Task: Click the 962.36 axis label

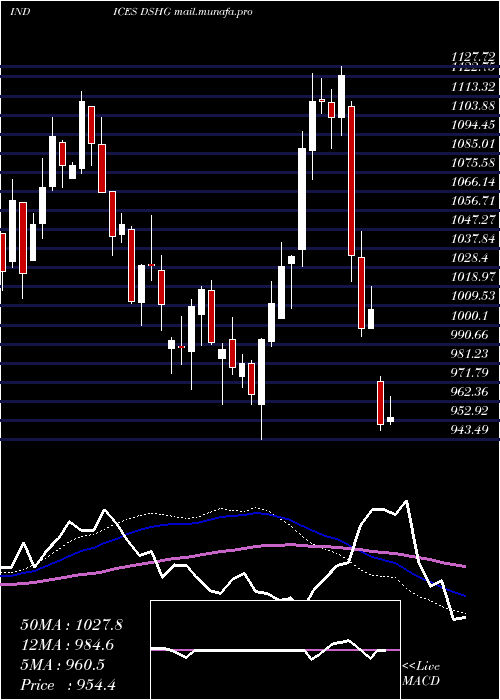Action: (470, 392)
